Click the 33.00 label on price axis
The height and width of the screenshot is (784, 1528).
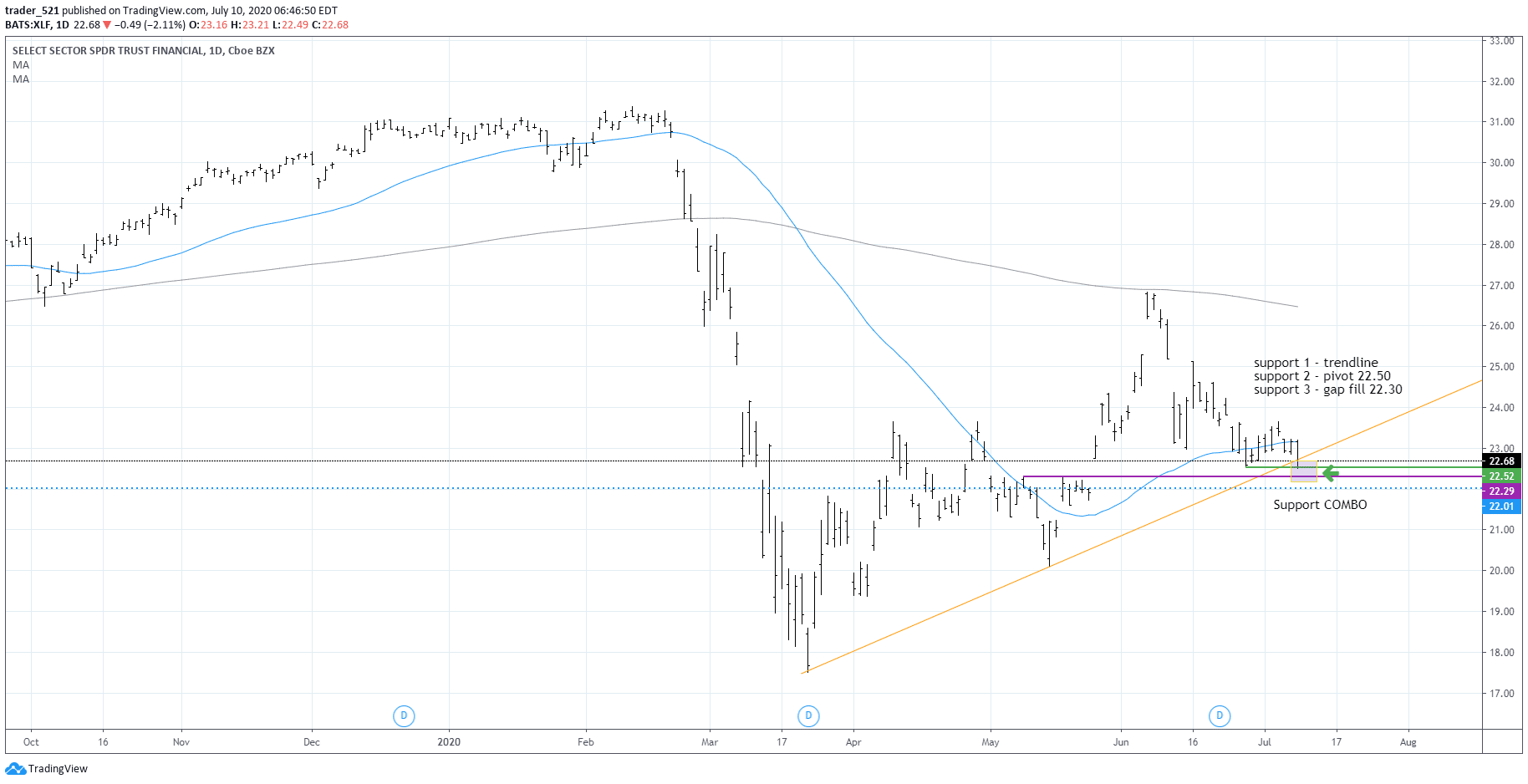[x=1501, y=41]
